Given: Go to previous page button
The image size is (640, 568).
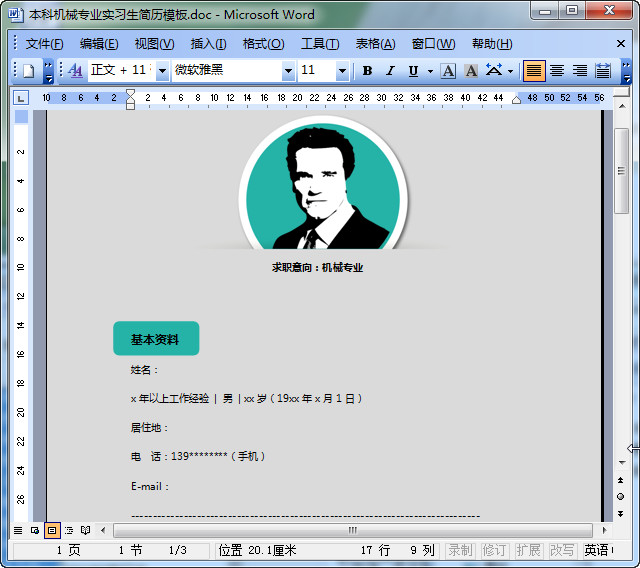Looking at the screenshot, I should [620, 480].
